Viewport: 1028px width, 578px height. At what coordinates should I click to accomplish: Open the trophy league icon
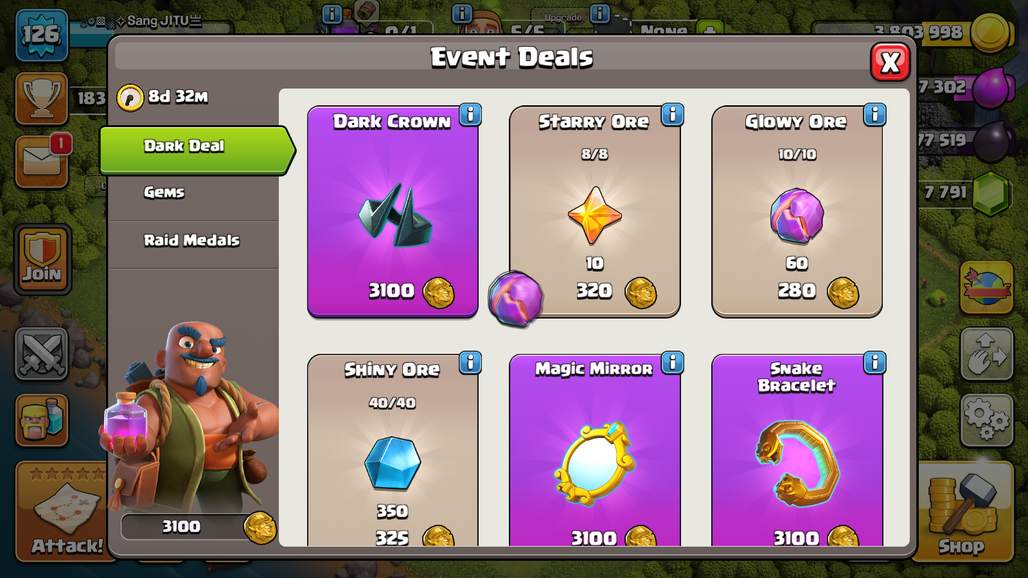pyautogui.click(x=41, y=98)
